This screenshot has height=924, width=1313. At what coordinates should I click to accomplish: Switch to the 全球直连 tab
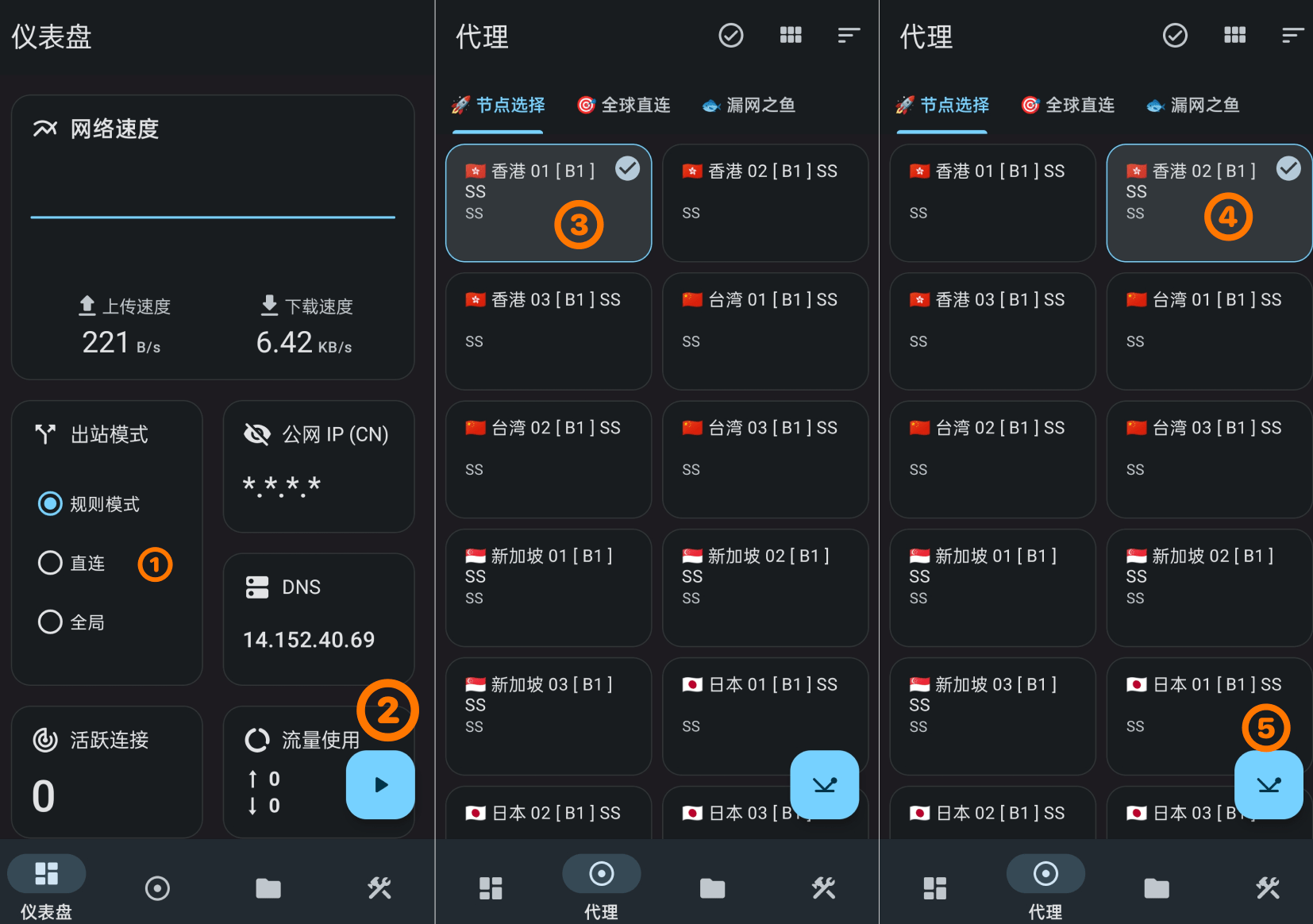[624, 104]
